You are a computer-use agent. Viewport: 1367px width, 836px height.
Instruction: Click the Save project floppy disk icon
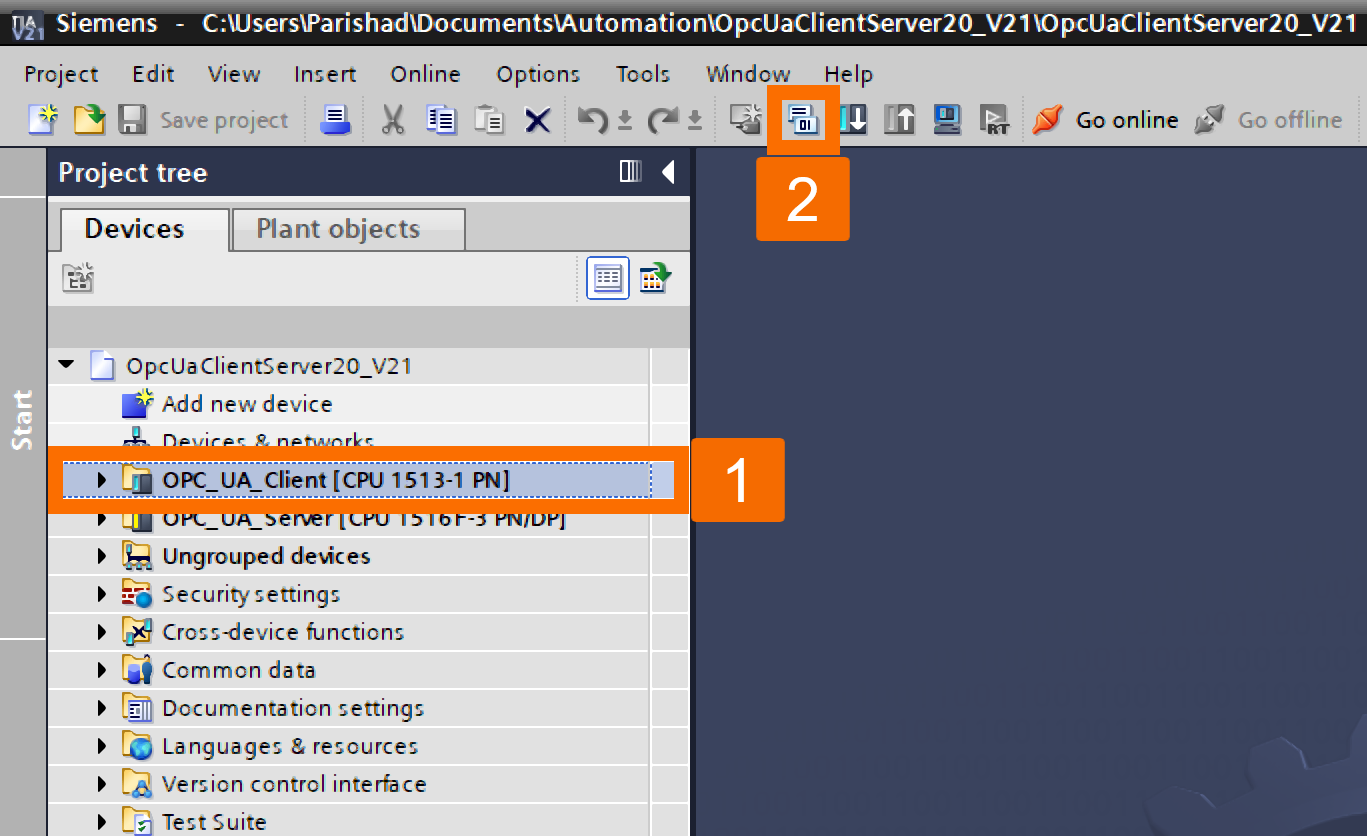[133, 120]
